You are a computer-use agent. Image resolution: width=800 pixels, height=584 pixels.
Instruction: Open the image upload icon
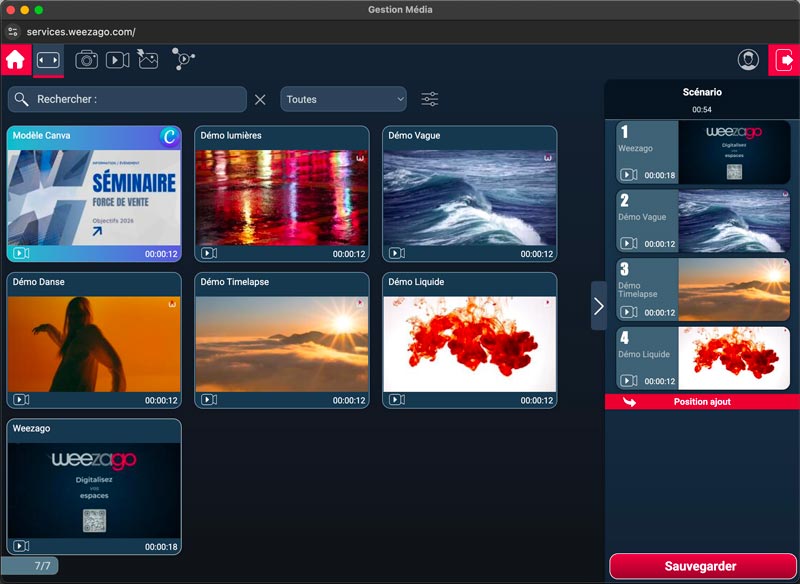pos(148,59)
